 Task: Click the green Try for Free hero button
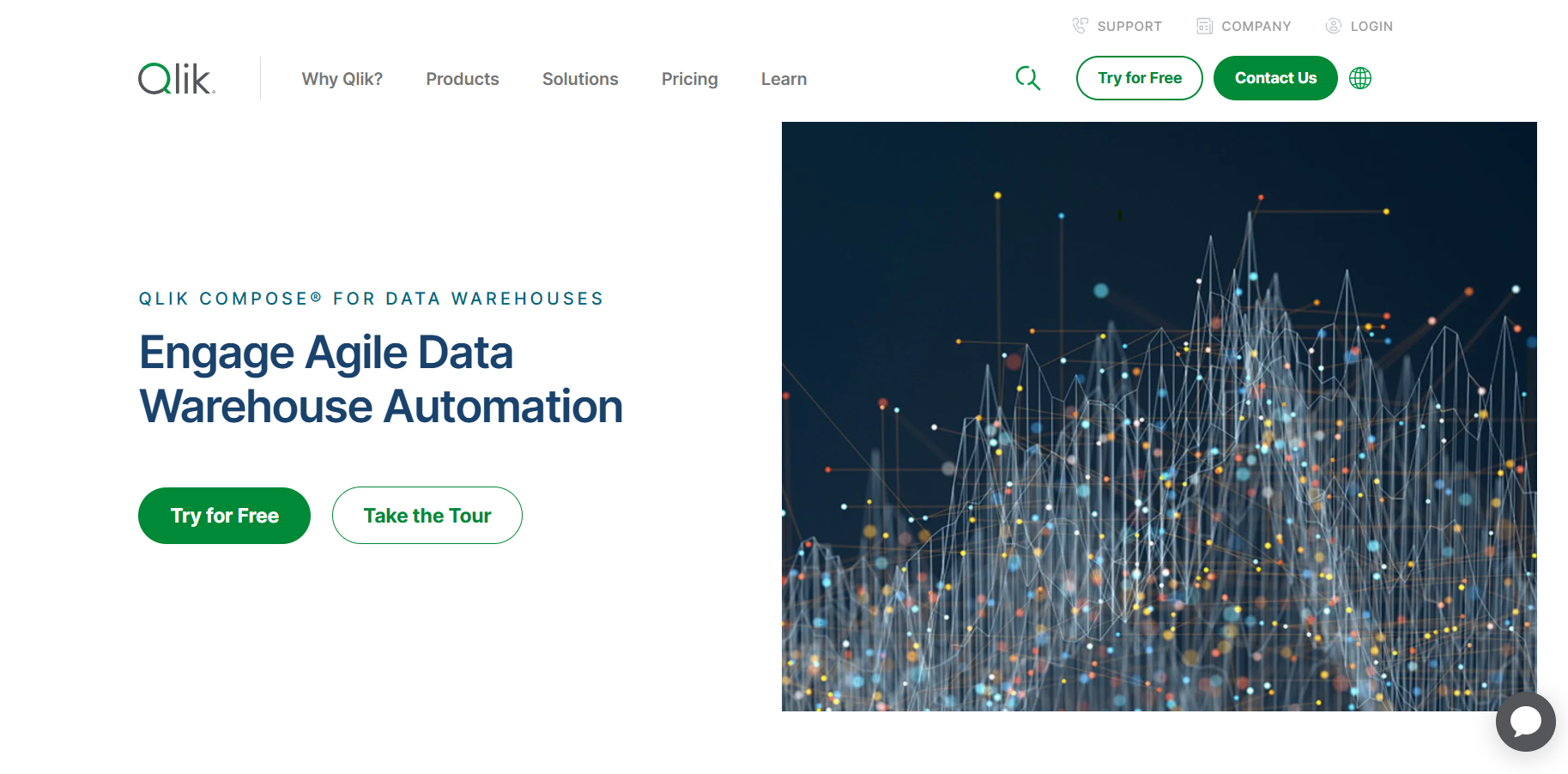(x=224, y=515)
